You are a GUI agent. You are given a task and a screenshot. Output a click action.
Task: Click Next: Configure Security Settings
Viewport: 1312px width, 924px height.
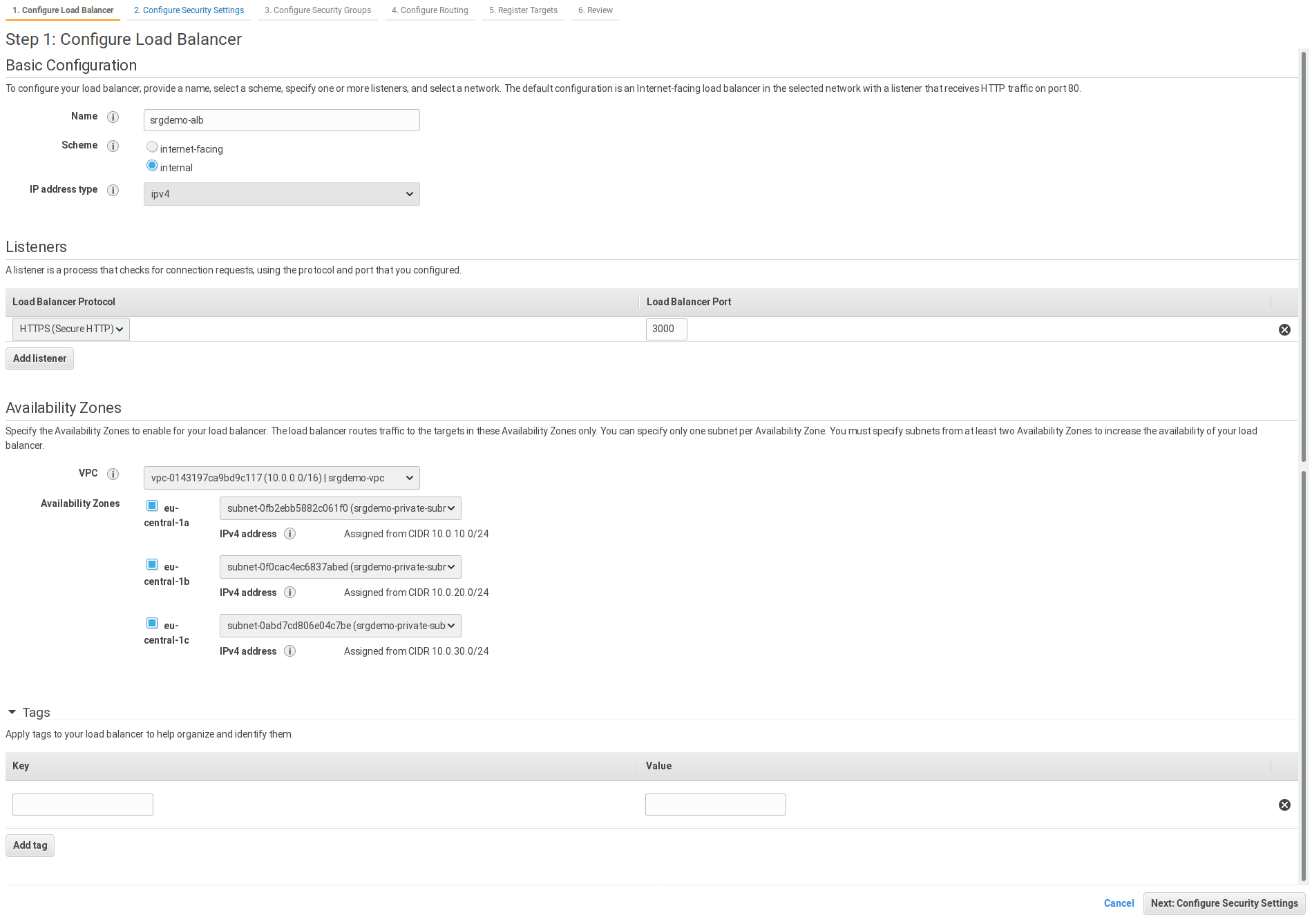pyautogui.click(x=1224, y=904)
